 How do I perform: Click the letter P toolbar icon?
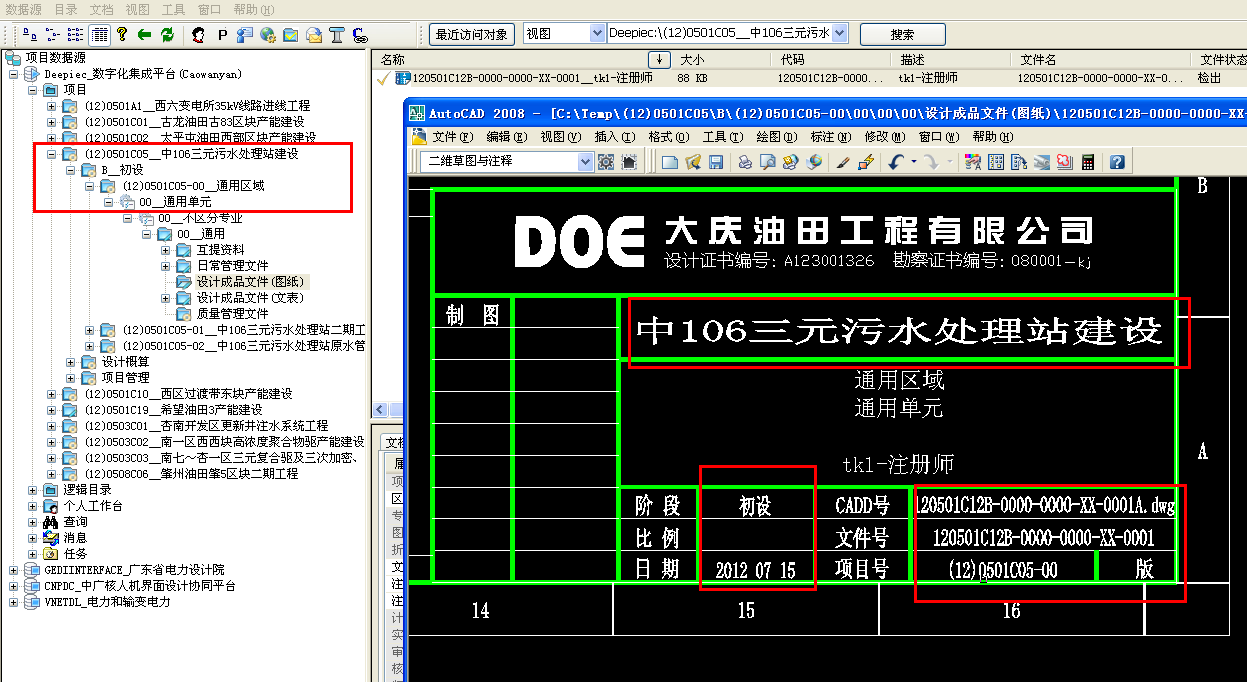(x=222, y=35)
